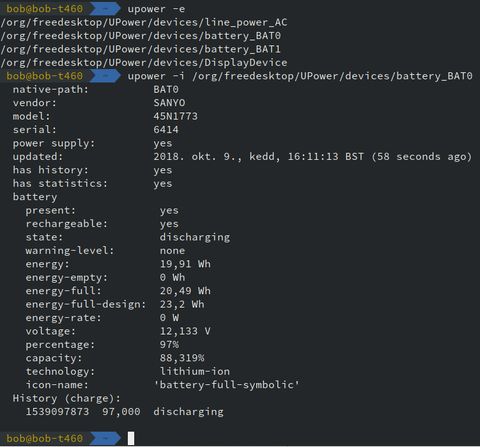Screen dimensions: 480x447
Task: Click the battery_BAT0 path in enumerate output
Action: tap(141, 36)
